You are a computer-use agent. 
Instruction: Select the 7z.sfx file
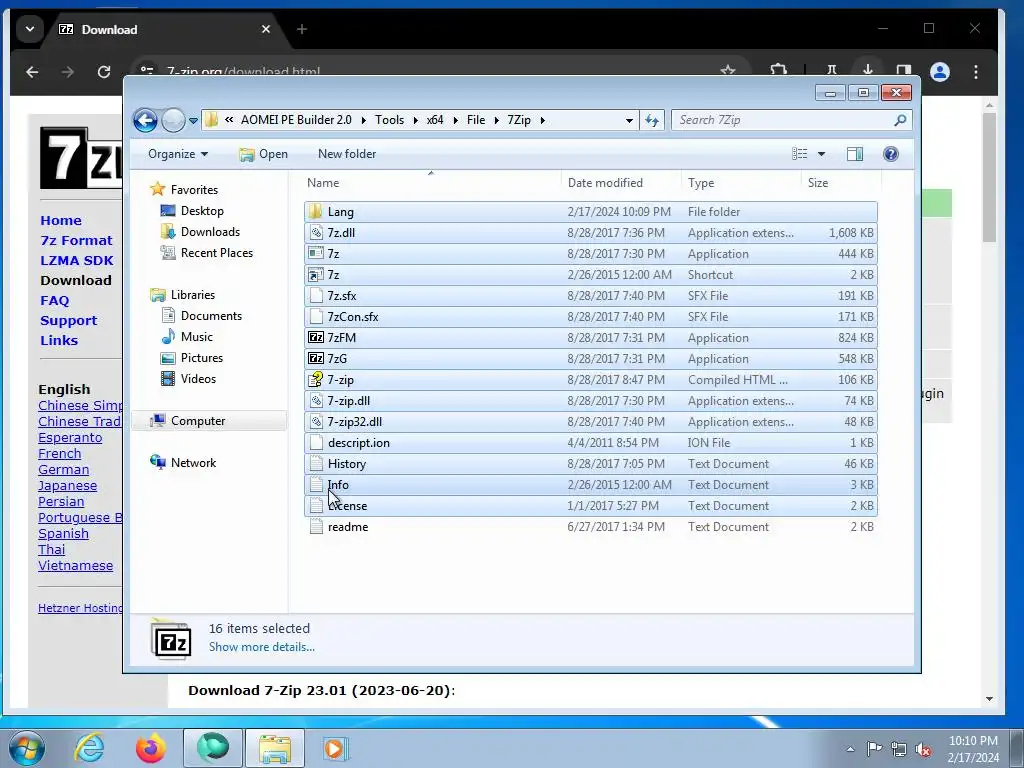click(x=591, y=296)
